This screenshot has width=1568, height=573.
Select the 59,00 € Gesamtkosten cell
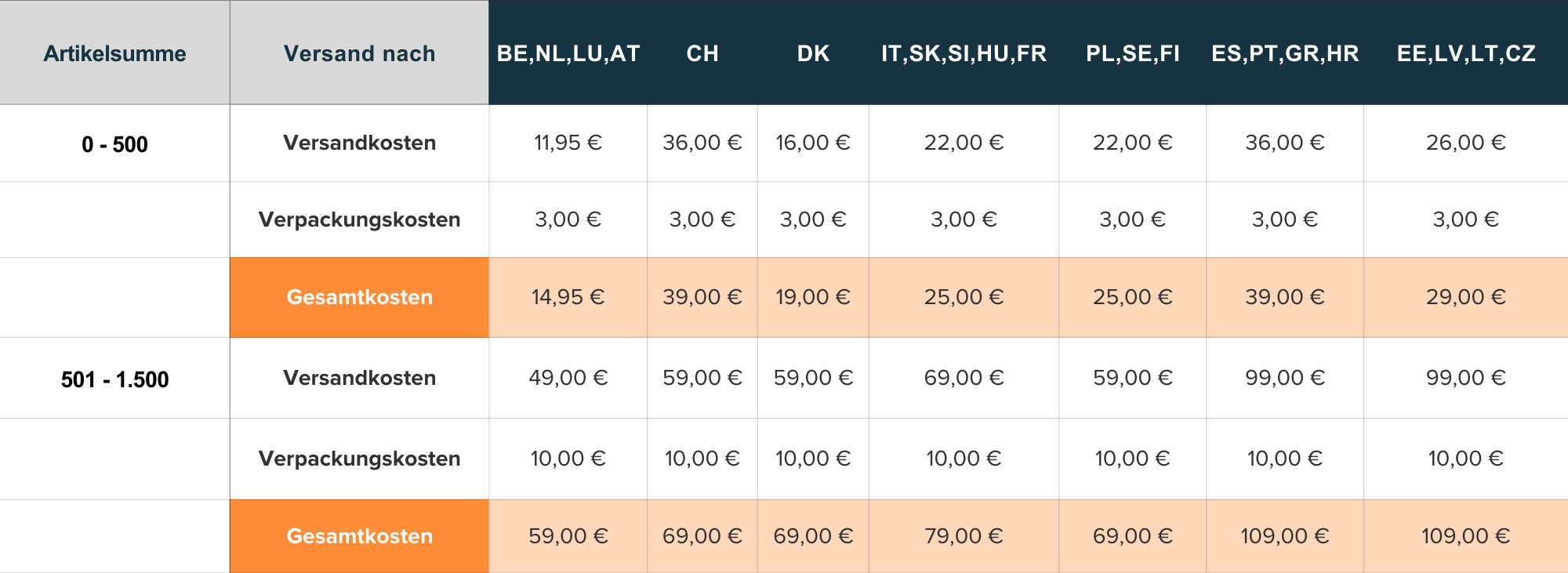(568, 536)
